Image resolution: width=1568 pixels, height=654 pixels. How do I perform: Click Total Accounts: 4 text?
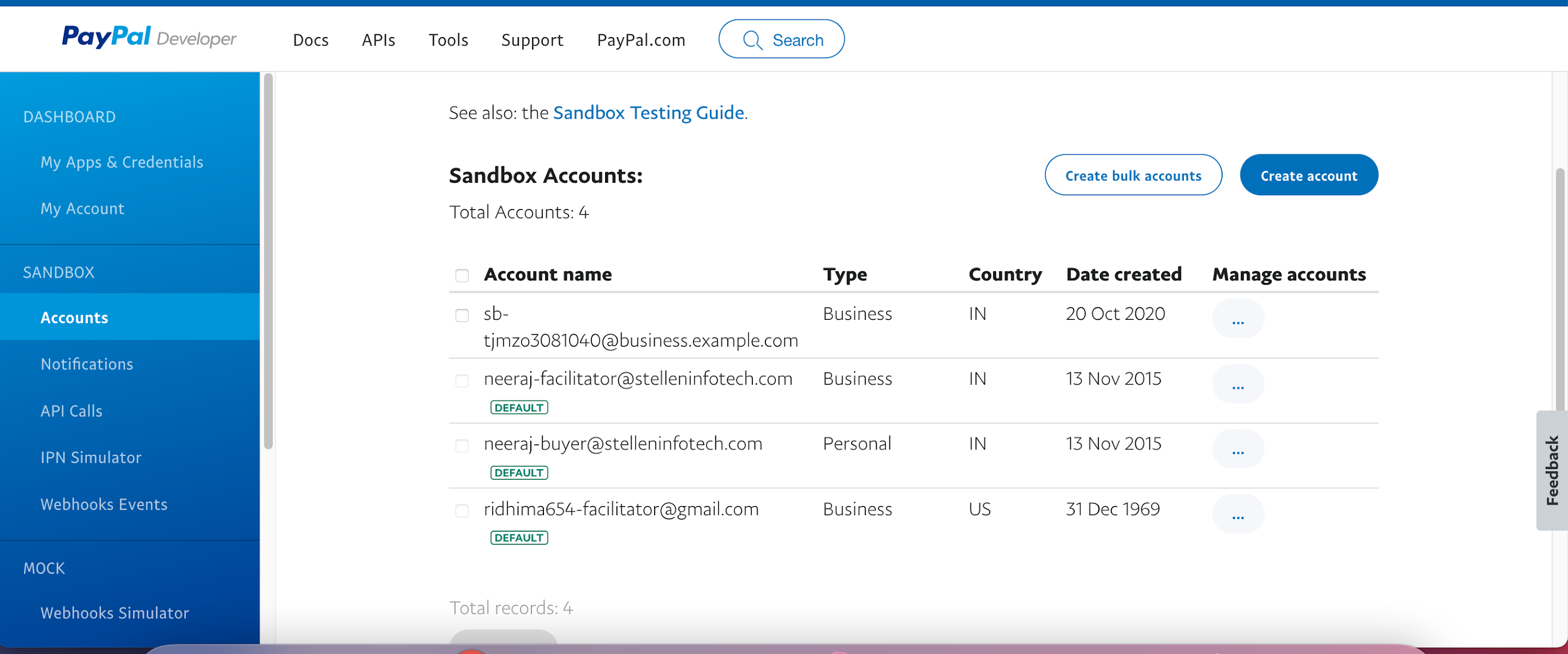[519, 212]
